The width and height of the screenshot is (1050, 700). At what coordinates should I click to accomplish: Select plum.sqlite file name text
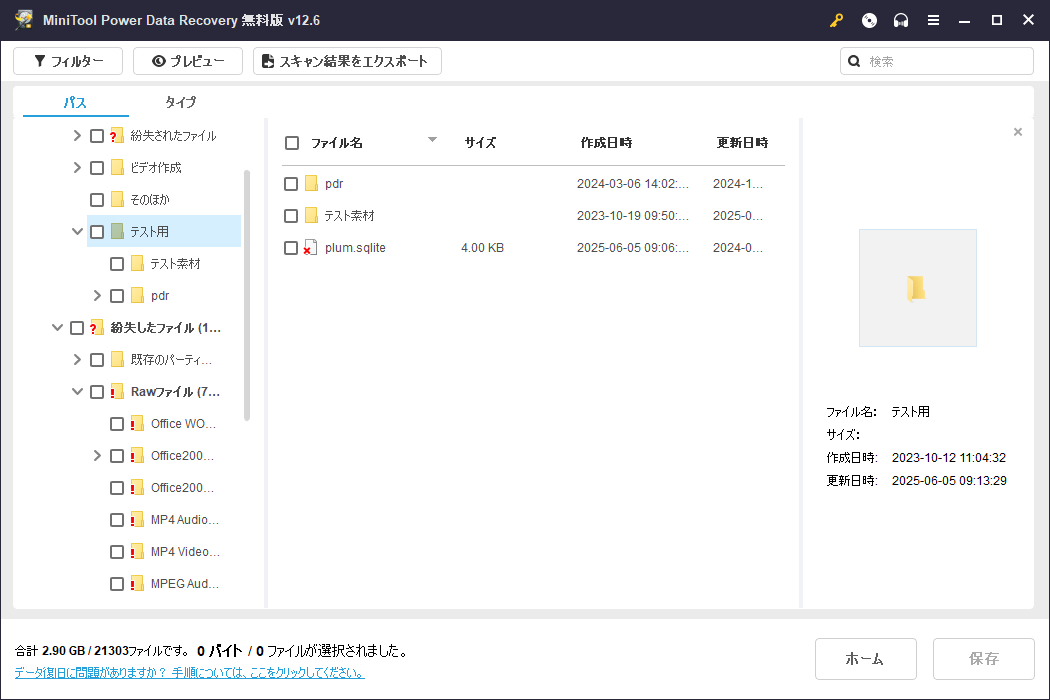coord(355,248)
